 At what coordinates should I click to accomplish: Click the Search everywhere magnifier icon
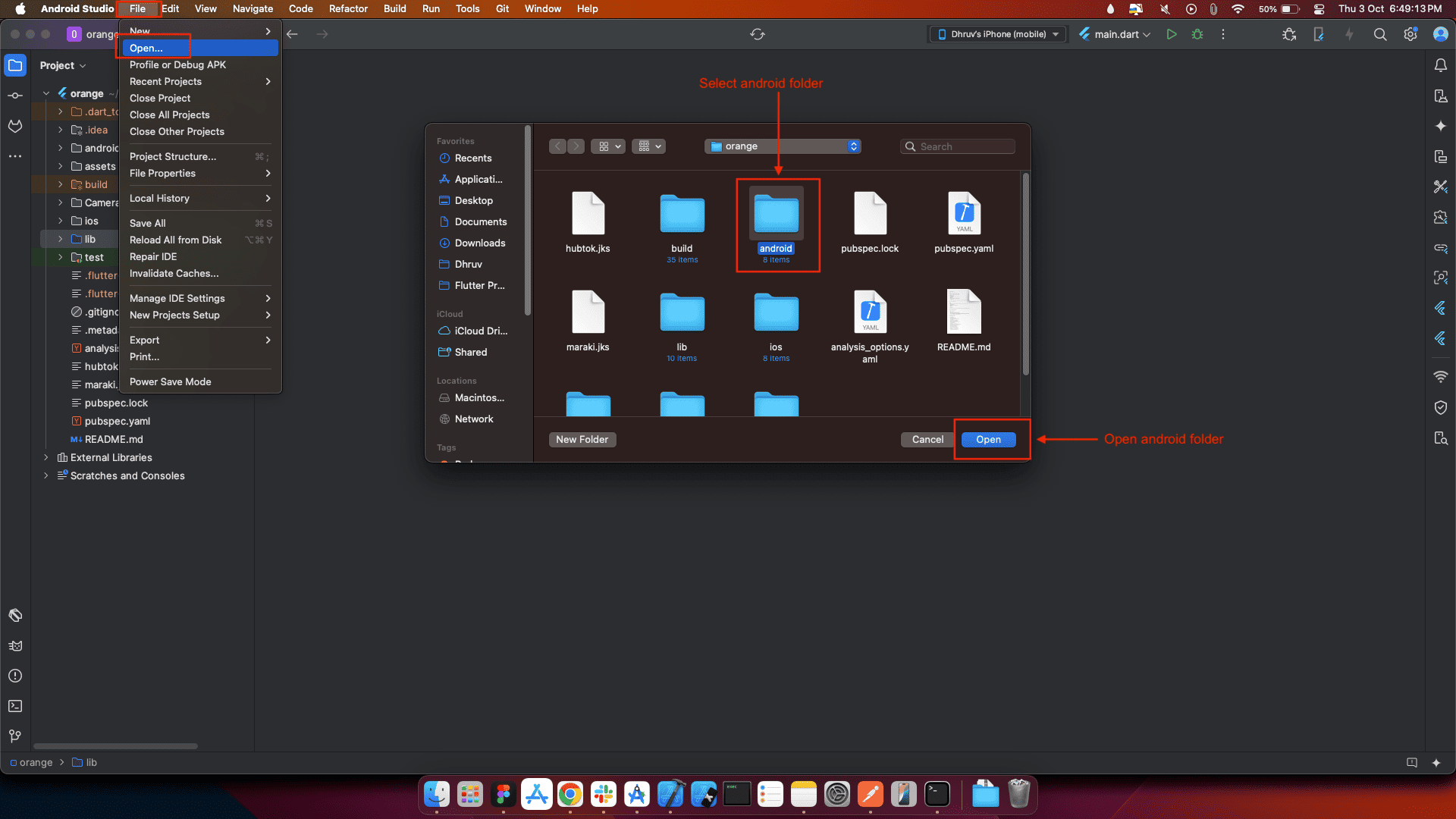[x=1380, y=34]
